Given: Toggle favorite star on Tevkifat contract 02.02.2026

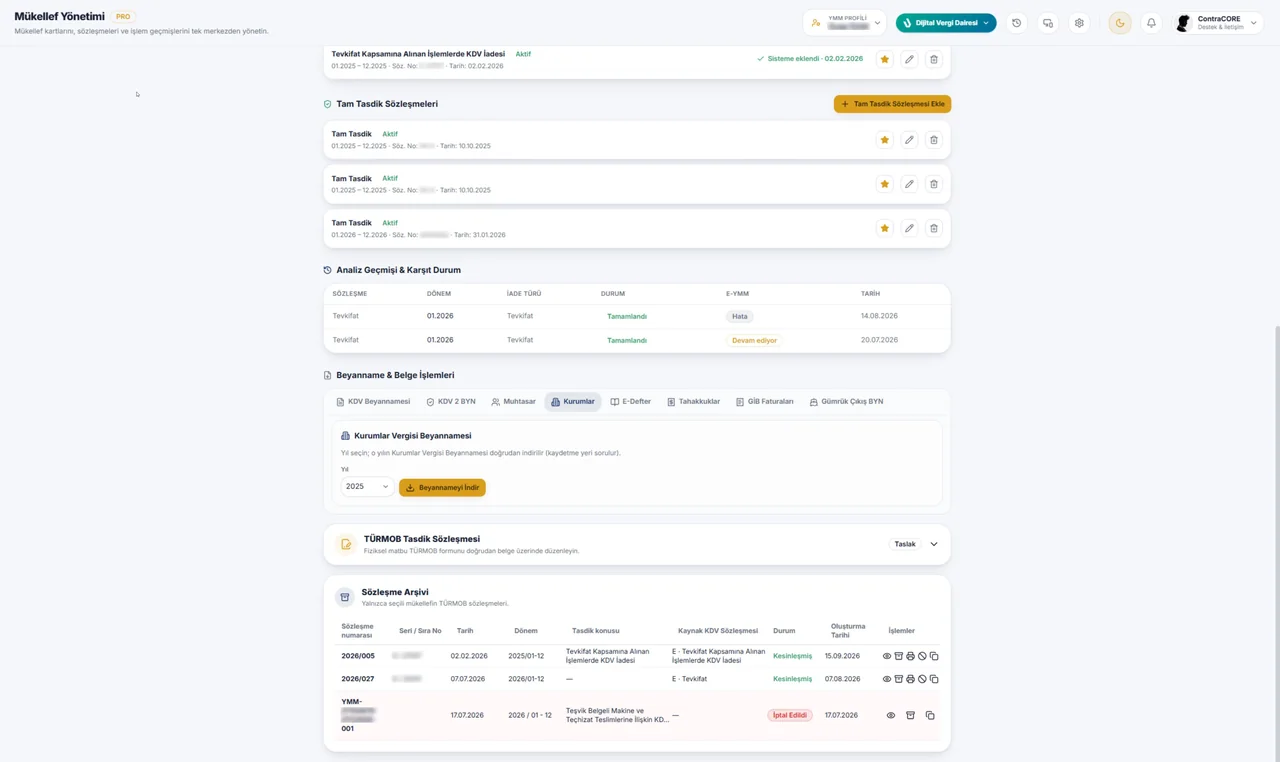Looking at the screenshot, I should [x=884, y=59].
